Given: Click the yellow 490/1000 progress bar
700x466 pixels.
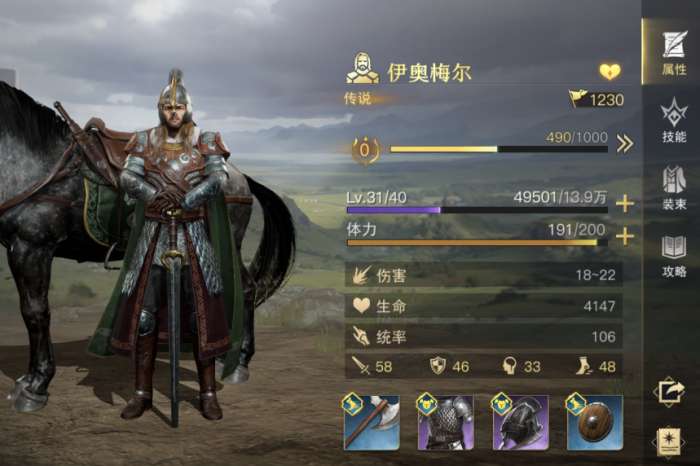Looking at the screenshot, I should pyautogui.click(x=499, y=149).
